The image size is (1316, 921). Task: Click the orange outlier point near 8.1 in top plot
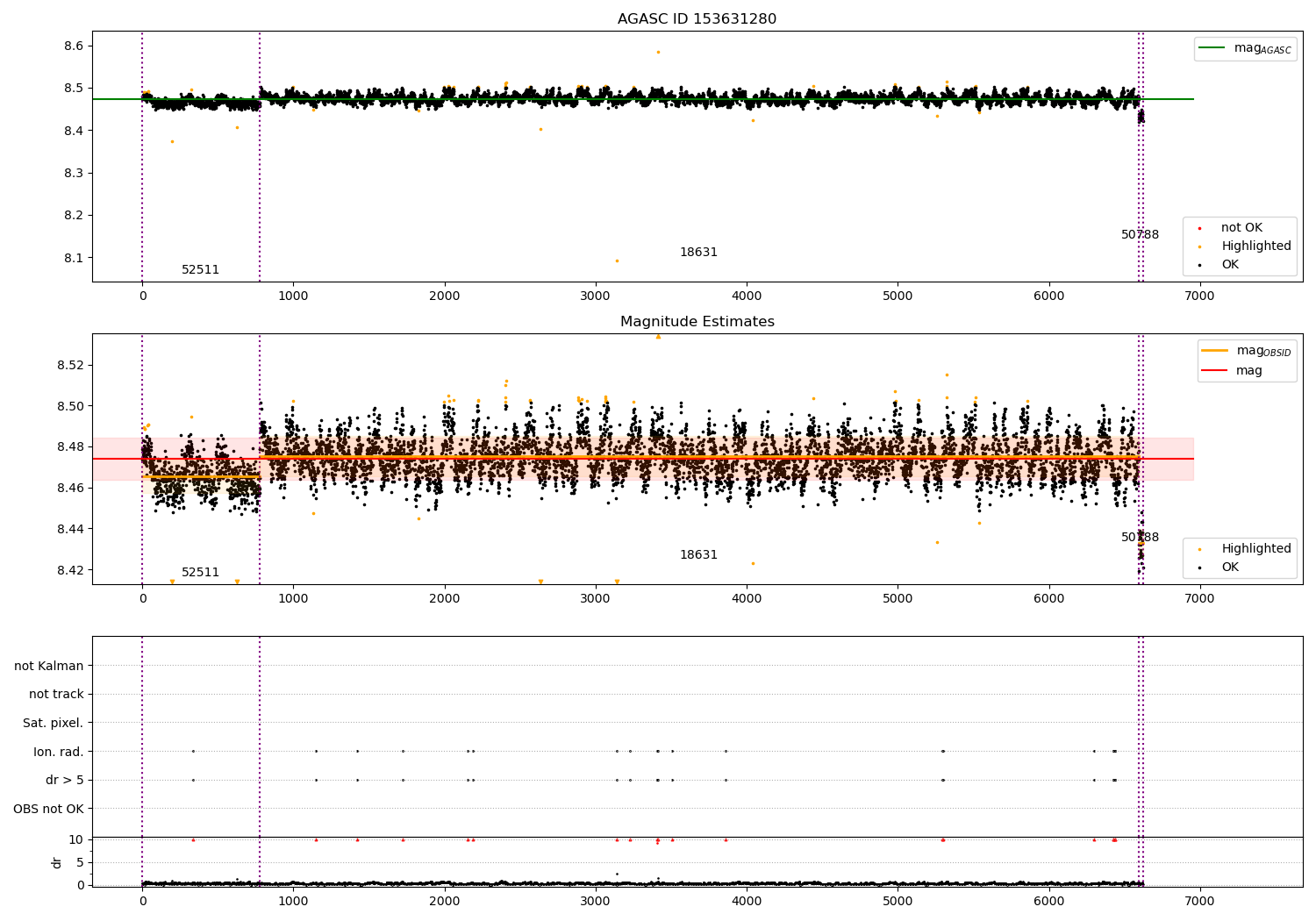pos(617,261)
